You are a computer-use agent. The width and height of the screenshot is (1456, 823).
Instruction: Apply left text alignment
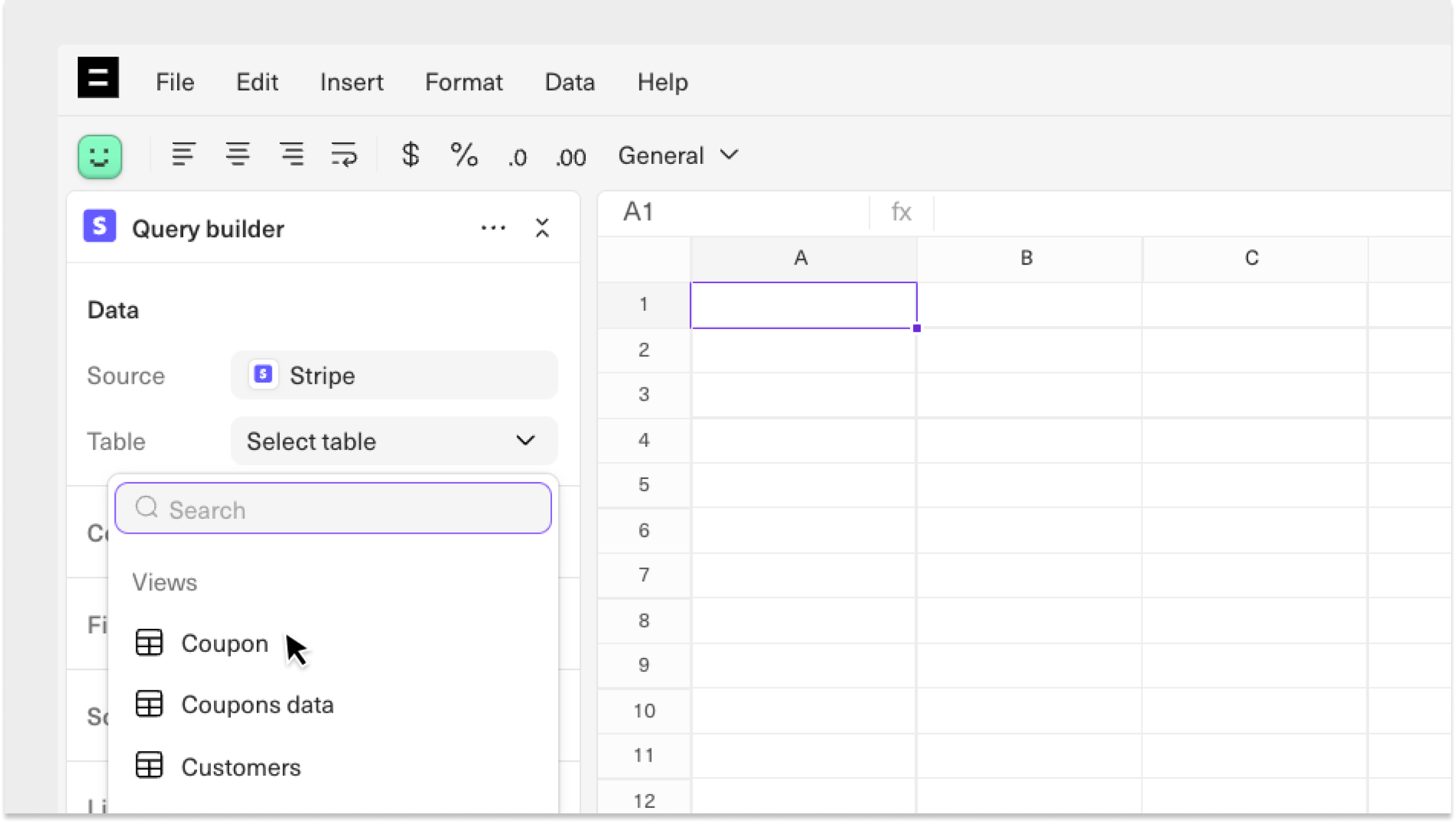click(183, 155)
